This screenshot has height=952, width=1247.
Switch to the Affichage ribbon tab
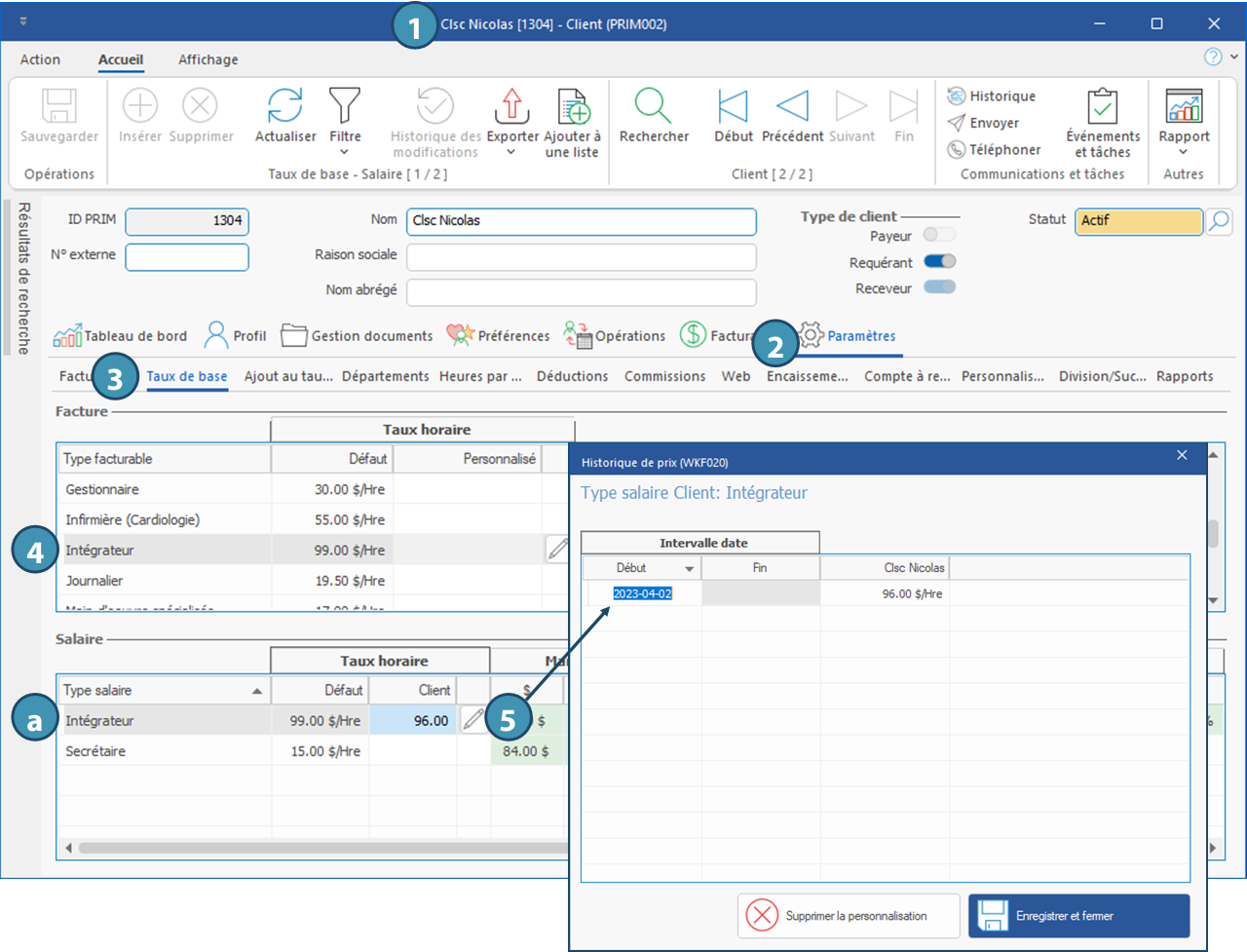tap(208, 59)
